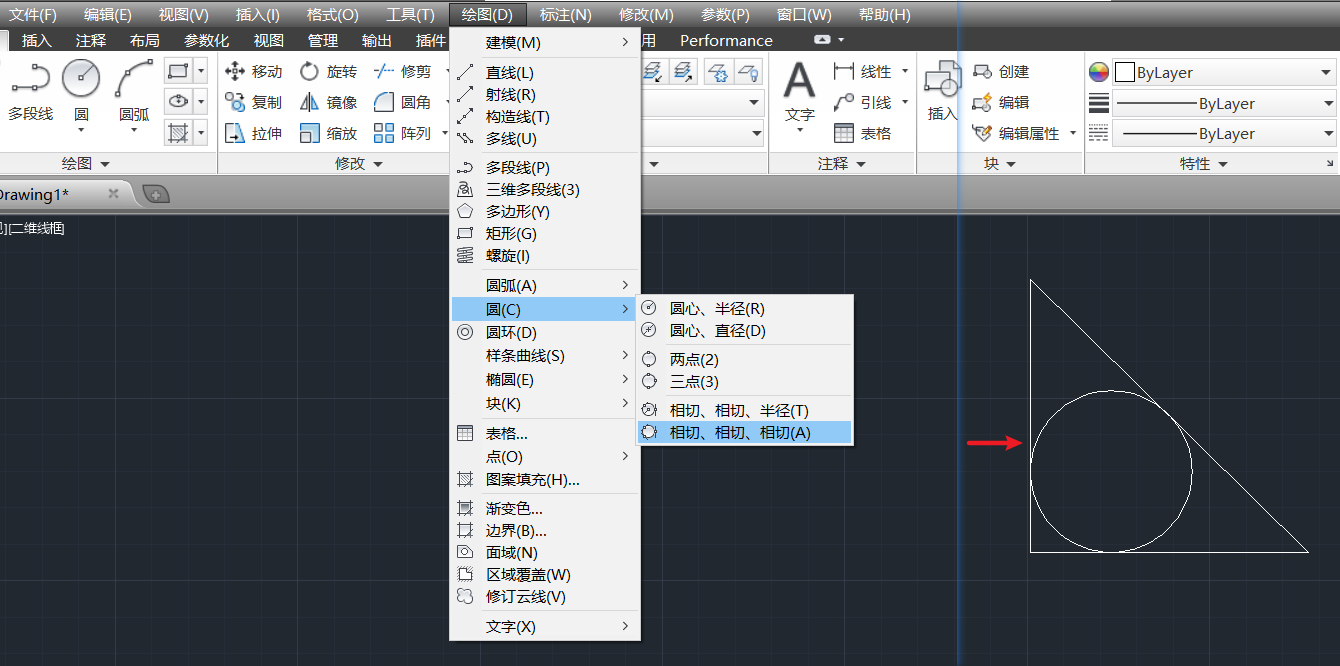Open the ByLayer color dropdown
This screenshot has height=666, width=1340.
[x=1225, y=73]
